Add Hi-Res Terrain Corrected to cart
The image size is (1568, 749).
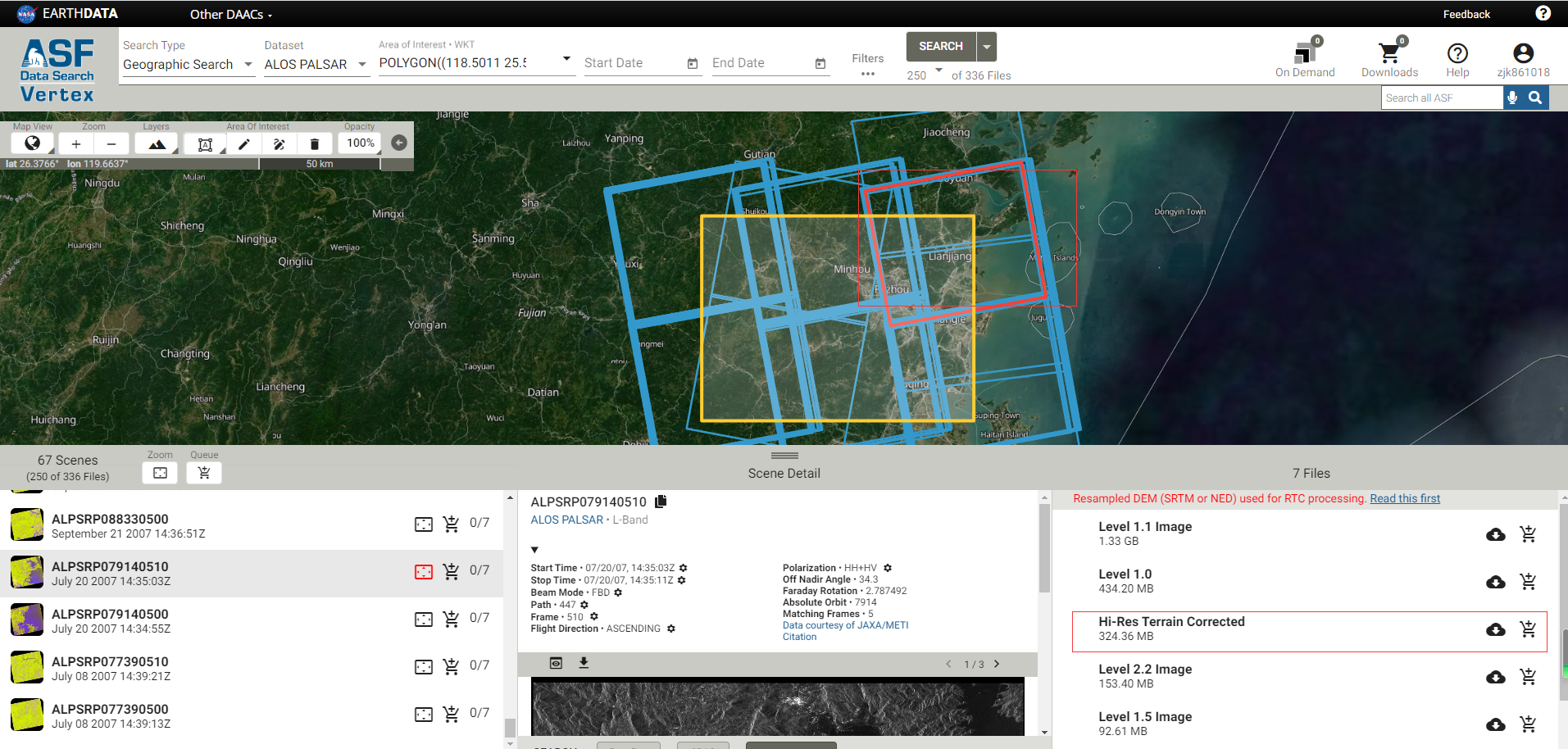1528,629
